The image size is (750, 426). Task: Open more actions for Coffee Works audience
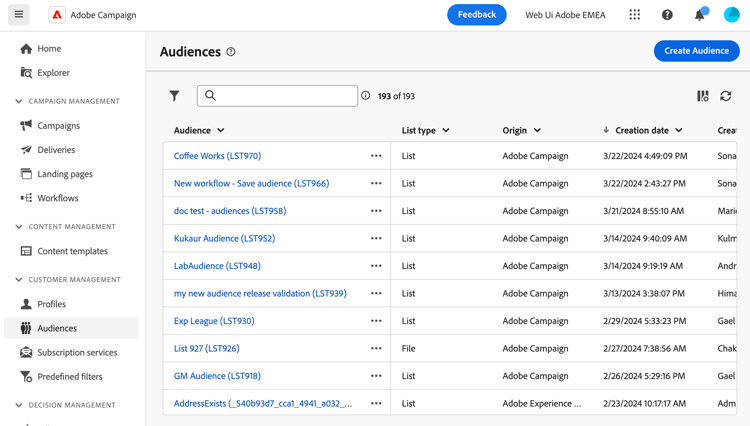coord(376,156)
